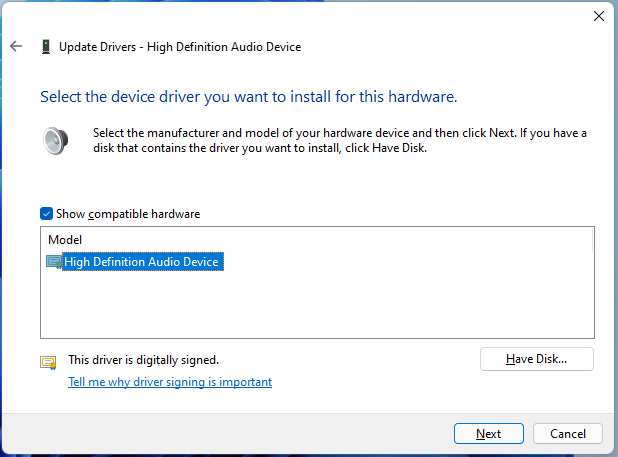Image resolution: width=618 pixels, height=457 pixels.
Task: Click the Model column header
Action: [65, 240]
